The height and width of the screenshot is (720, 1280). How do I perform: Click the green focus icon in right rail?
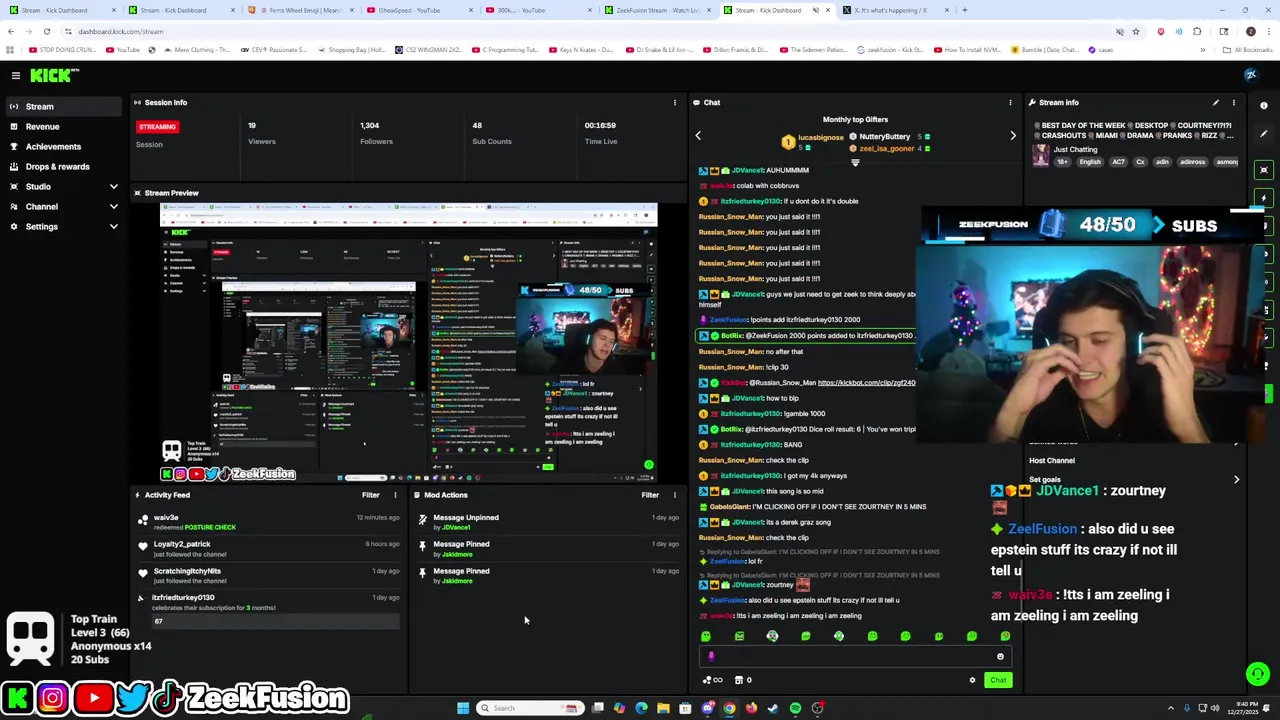click(x=1264, y=170)
